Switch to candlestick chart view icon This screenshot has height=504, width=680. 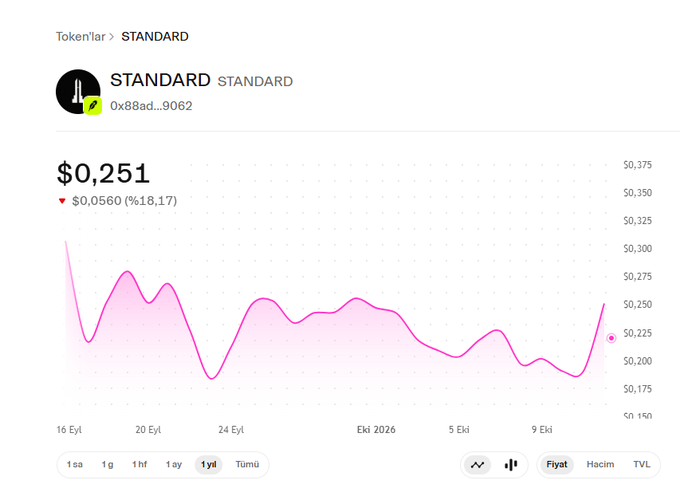coord(511,465)
